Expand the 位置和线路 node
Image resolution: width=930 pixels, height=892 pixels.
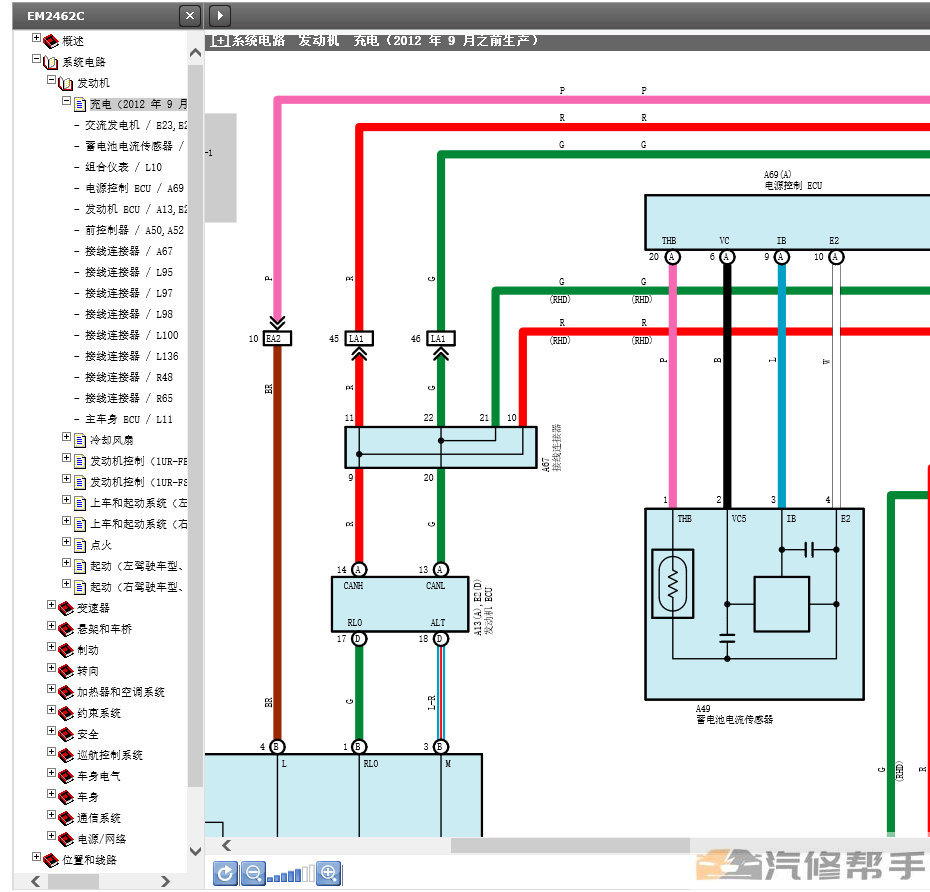click(36, 857)
